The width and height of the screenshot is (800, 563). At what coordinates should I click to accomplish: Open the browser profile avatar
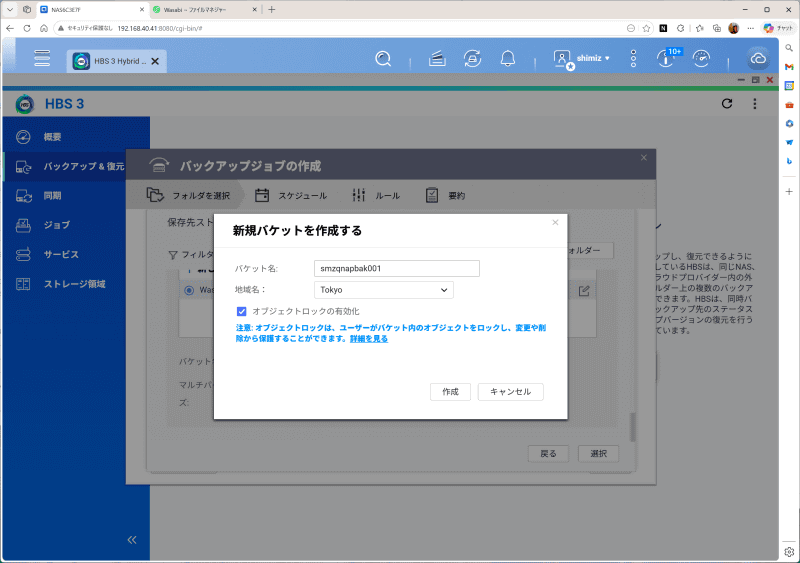[734, 29]
